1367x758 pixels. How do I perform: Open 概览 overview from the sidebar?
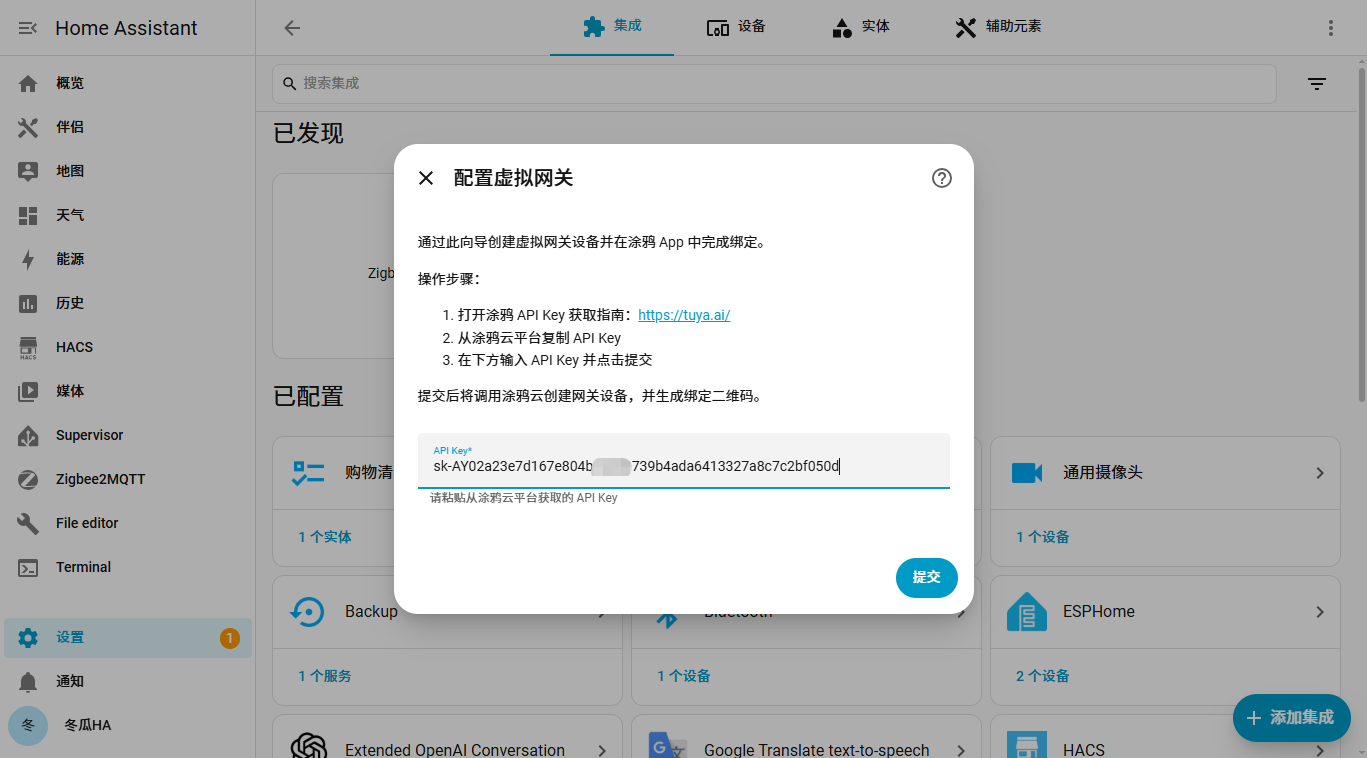128,83
